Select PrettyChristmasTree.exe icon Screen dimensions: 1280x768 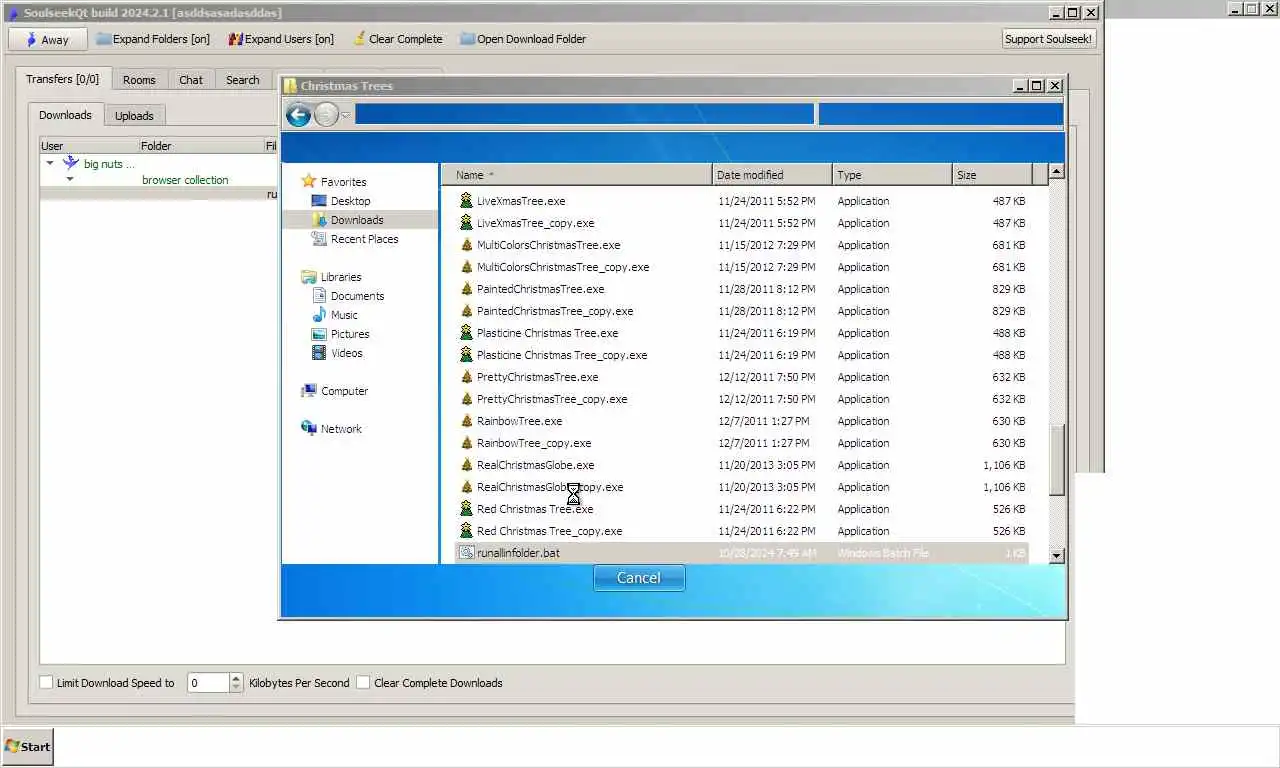click(x=466, y=377)
